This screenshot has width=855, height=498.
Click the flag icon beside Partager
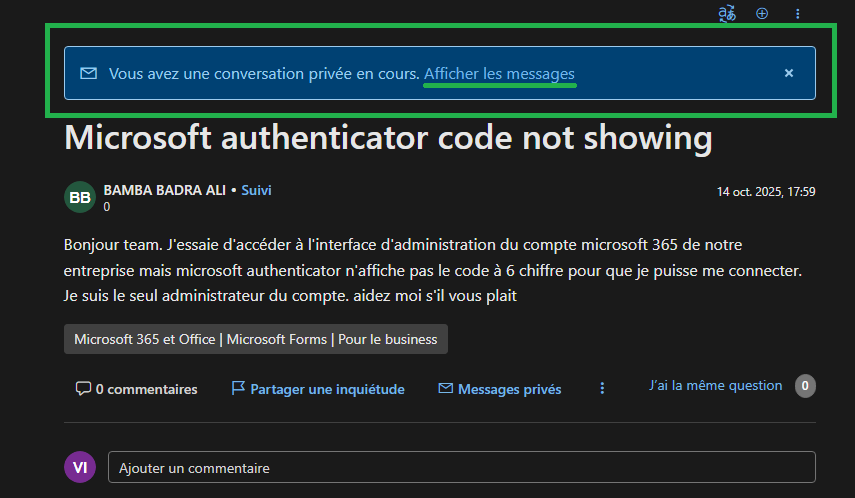238,388
